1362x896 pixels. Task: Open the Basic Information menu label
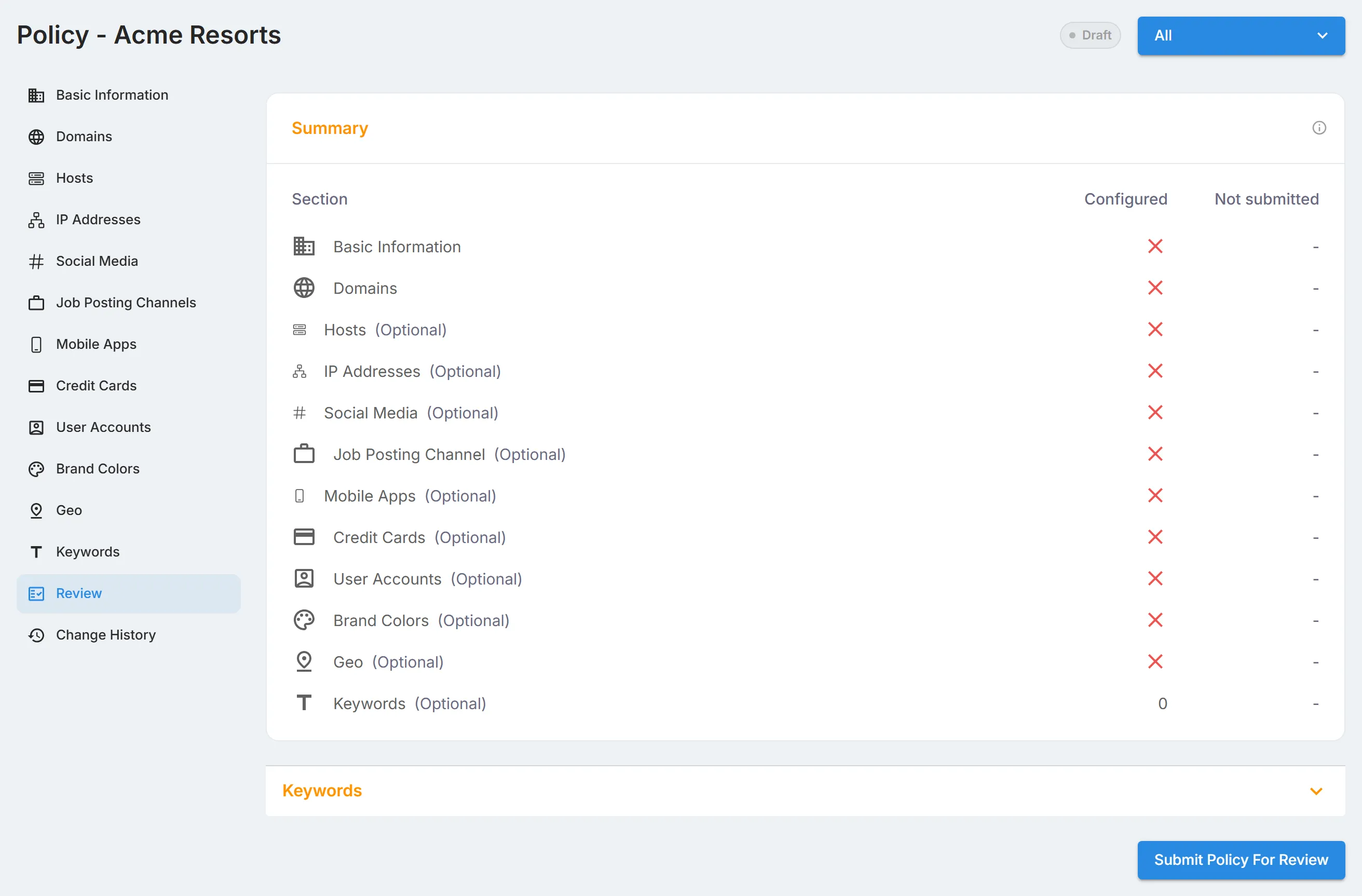click(112, 95)
